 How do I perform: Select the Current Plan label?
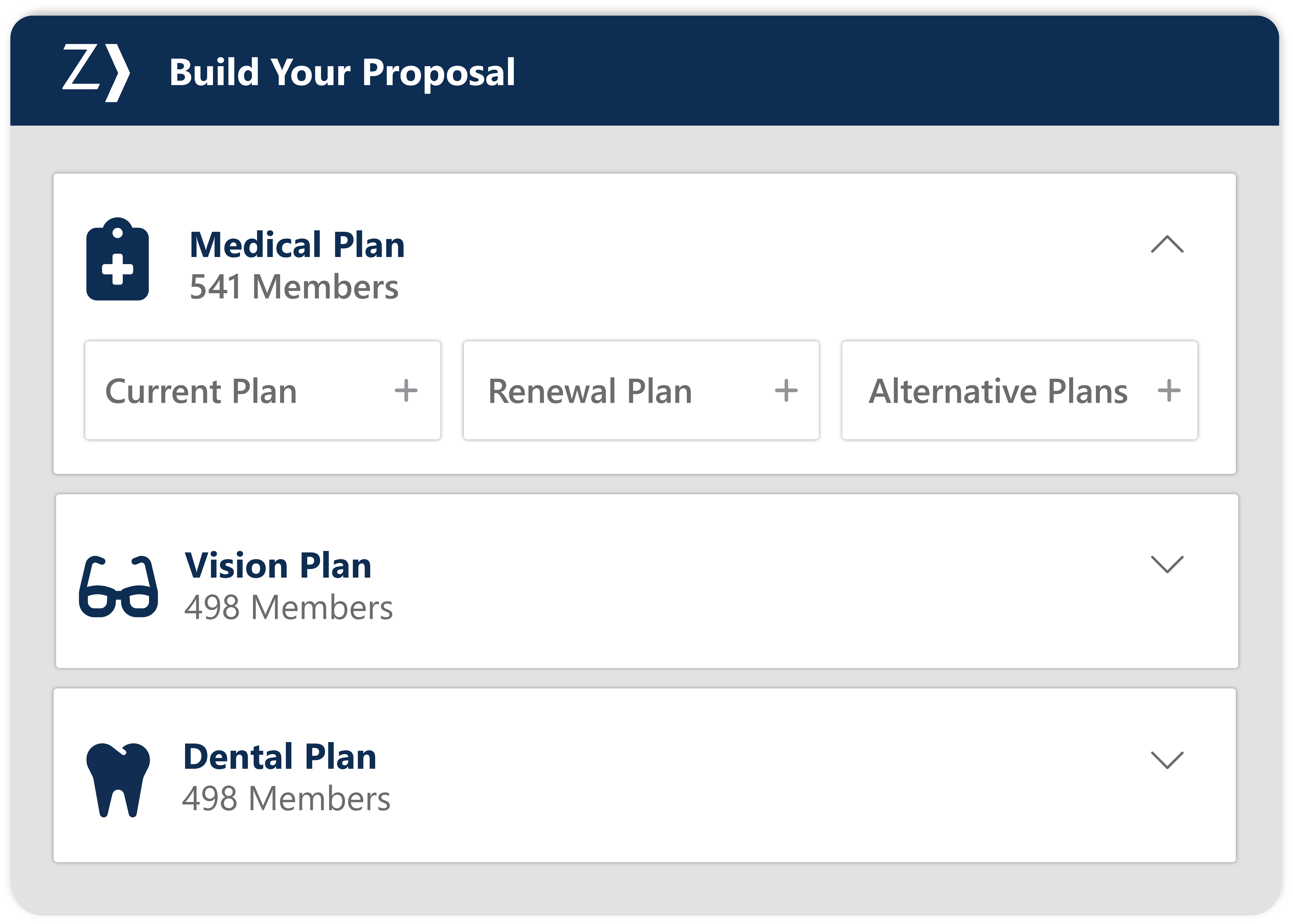click(x=201, y=392)
